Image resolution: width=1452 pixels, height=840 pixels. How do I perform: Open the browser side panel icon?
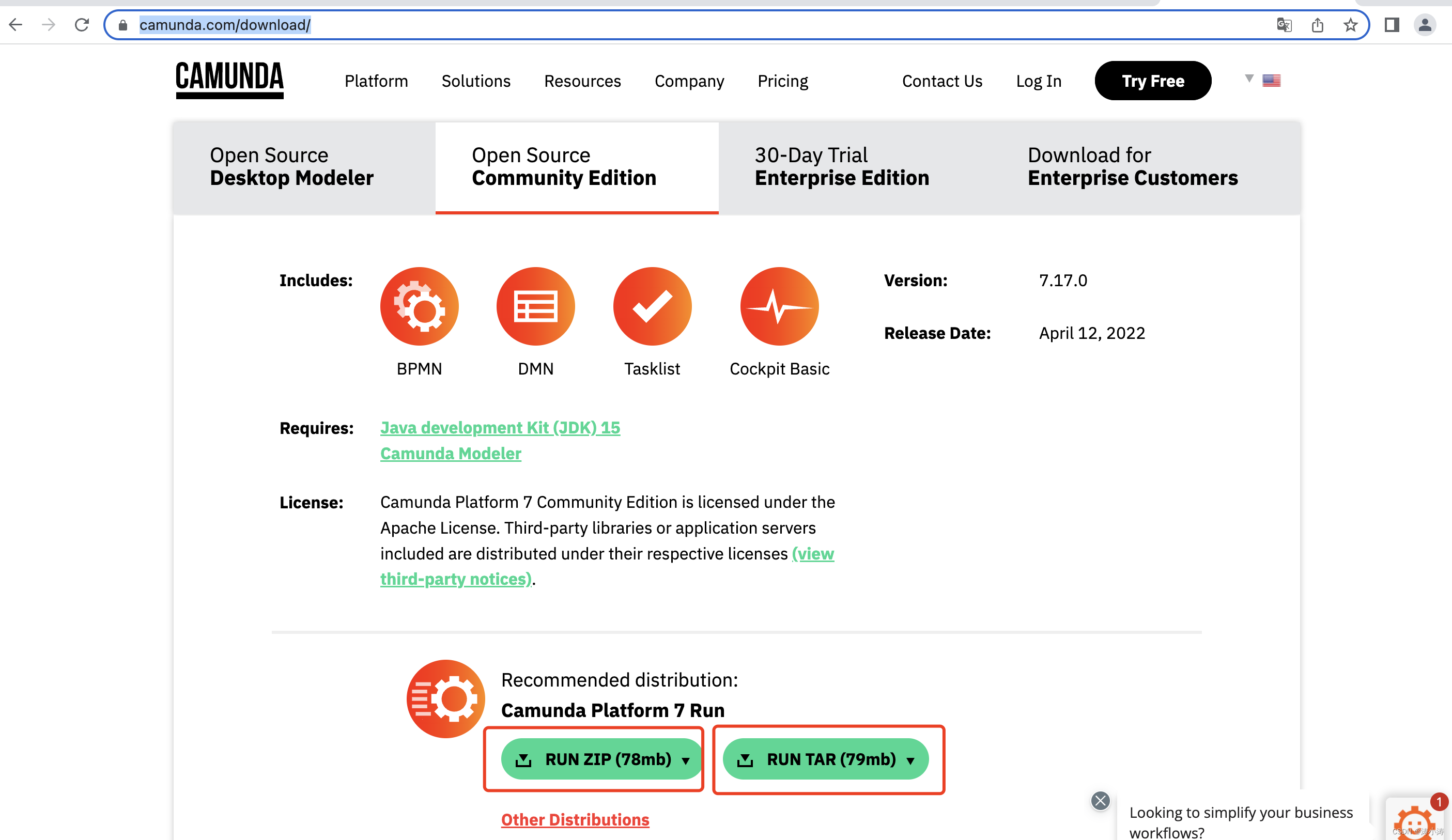pyautogui.click(x=1392, y=25)
